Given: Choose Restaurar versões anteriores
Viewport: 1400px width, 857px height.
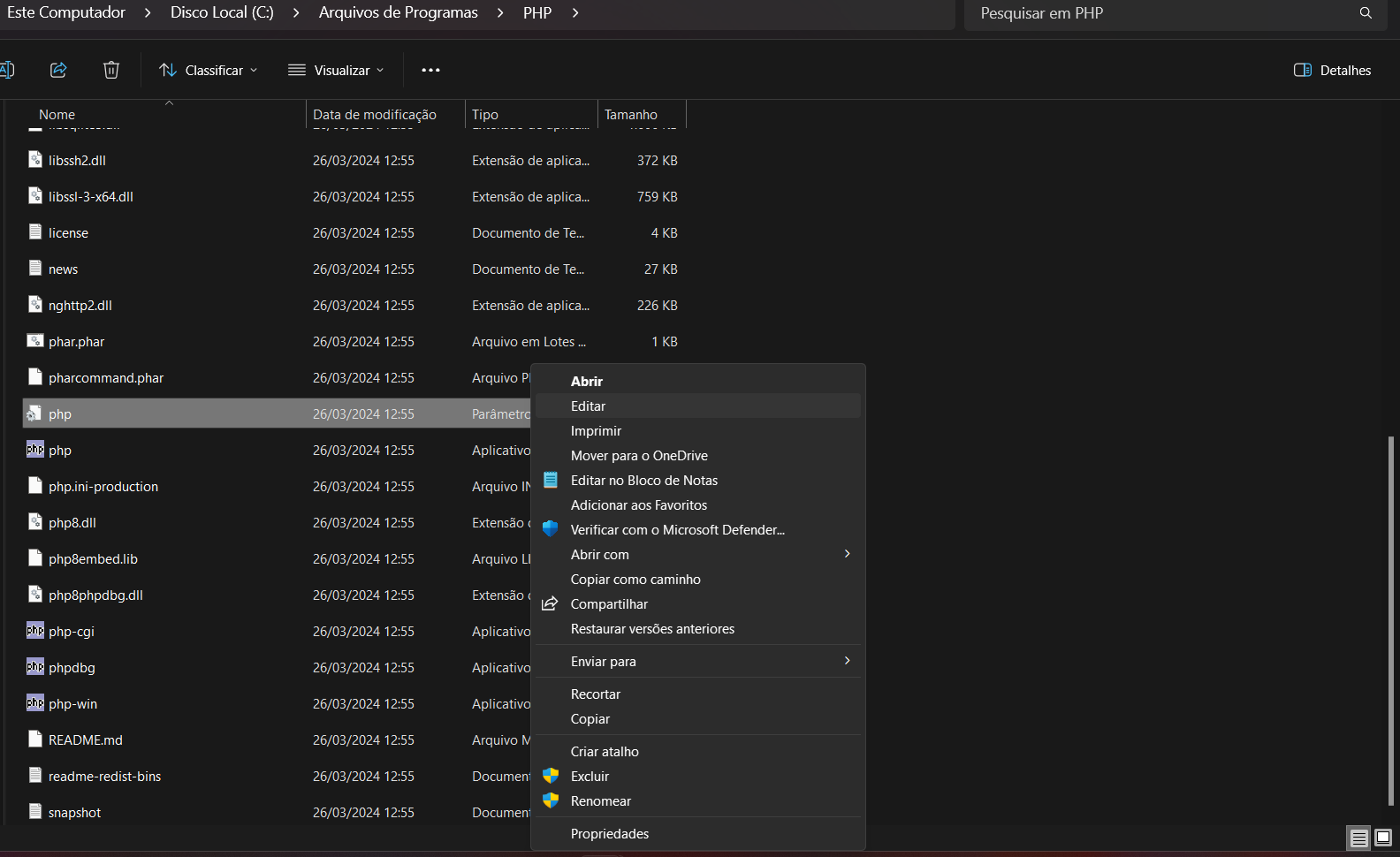Looking at the screenshot, I should [x=698, y=628].
